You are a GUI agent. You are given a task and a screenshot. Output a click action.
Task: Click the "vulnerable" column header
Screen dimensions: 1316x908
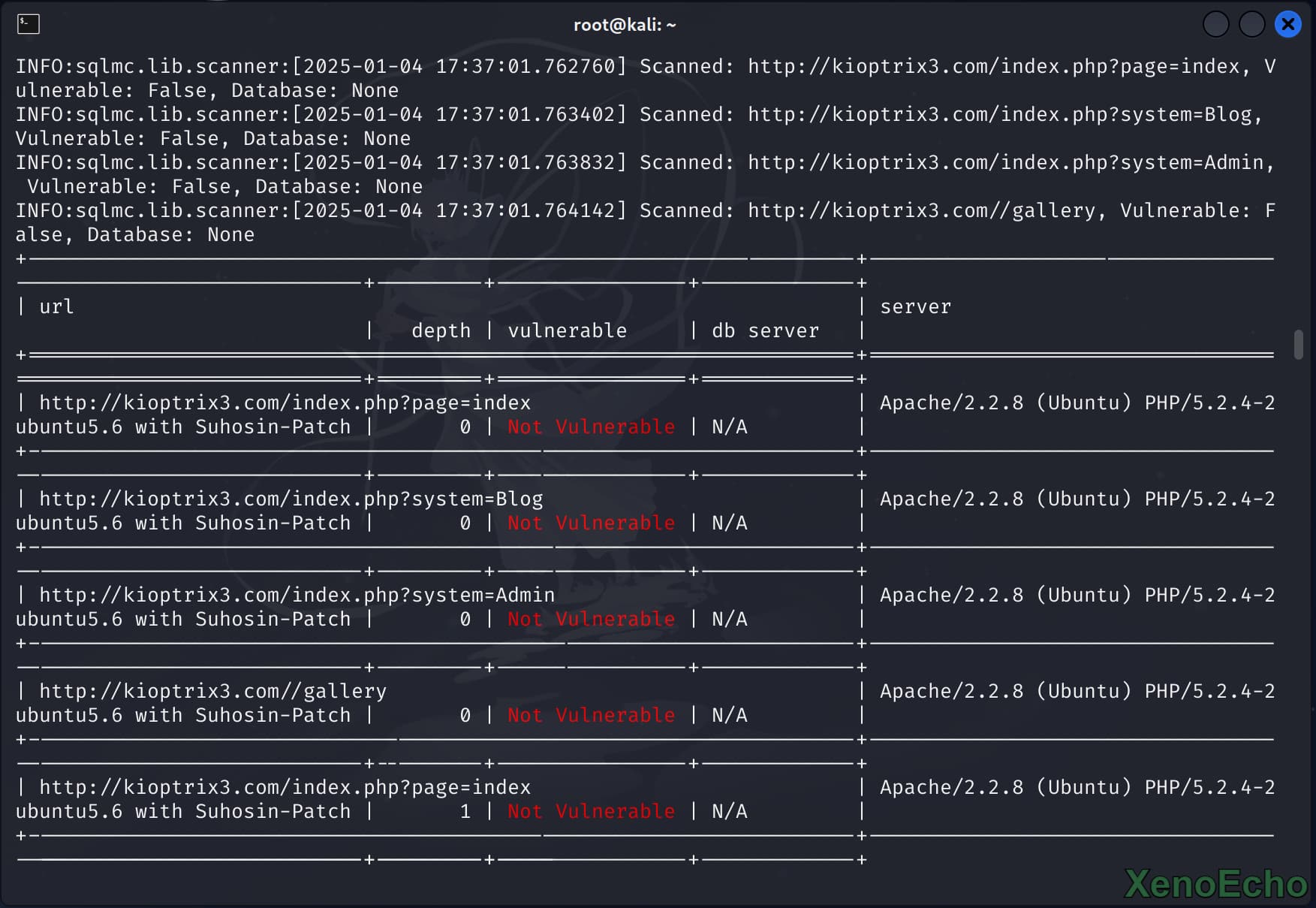(567, 331)
